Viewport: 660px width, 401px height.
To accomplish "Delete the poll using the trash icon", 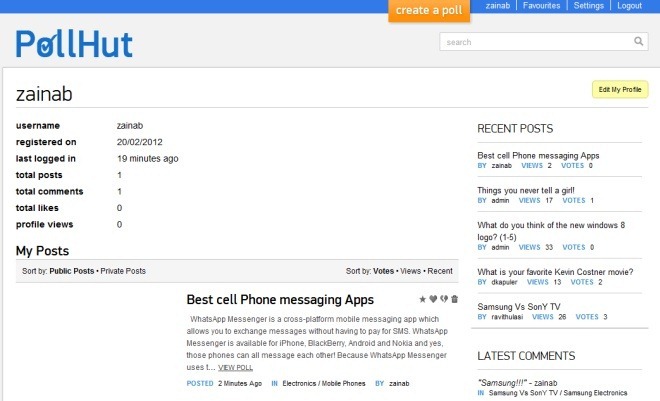I will [x=455, y=299].
